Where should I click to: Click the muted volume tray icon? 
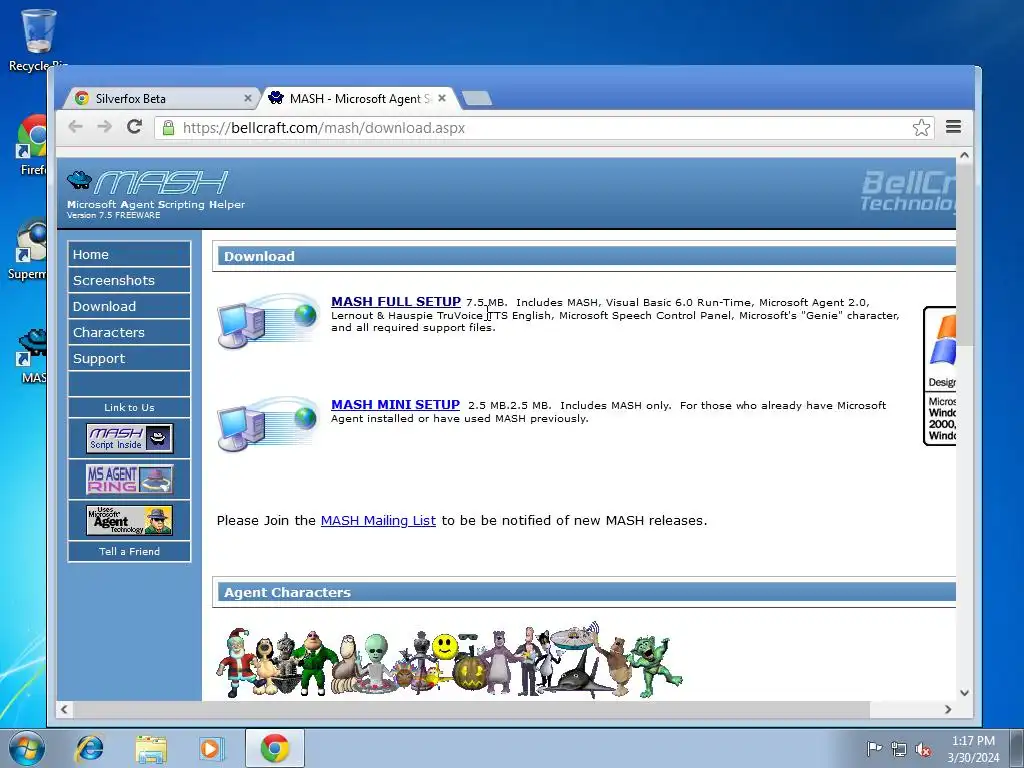923,749
